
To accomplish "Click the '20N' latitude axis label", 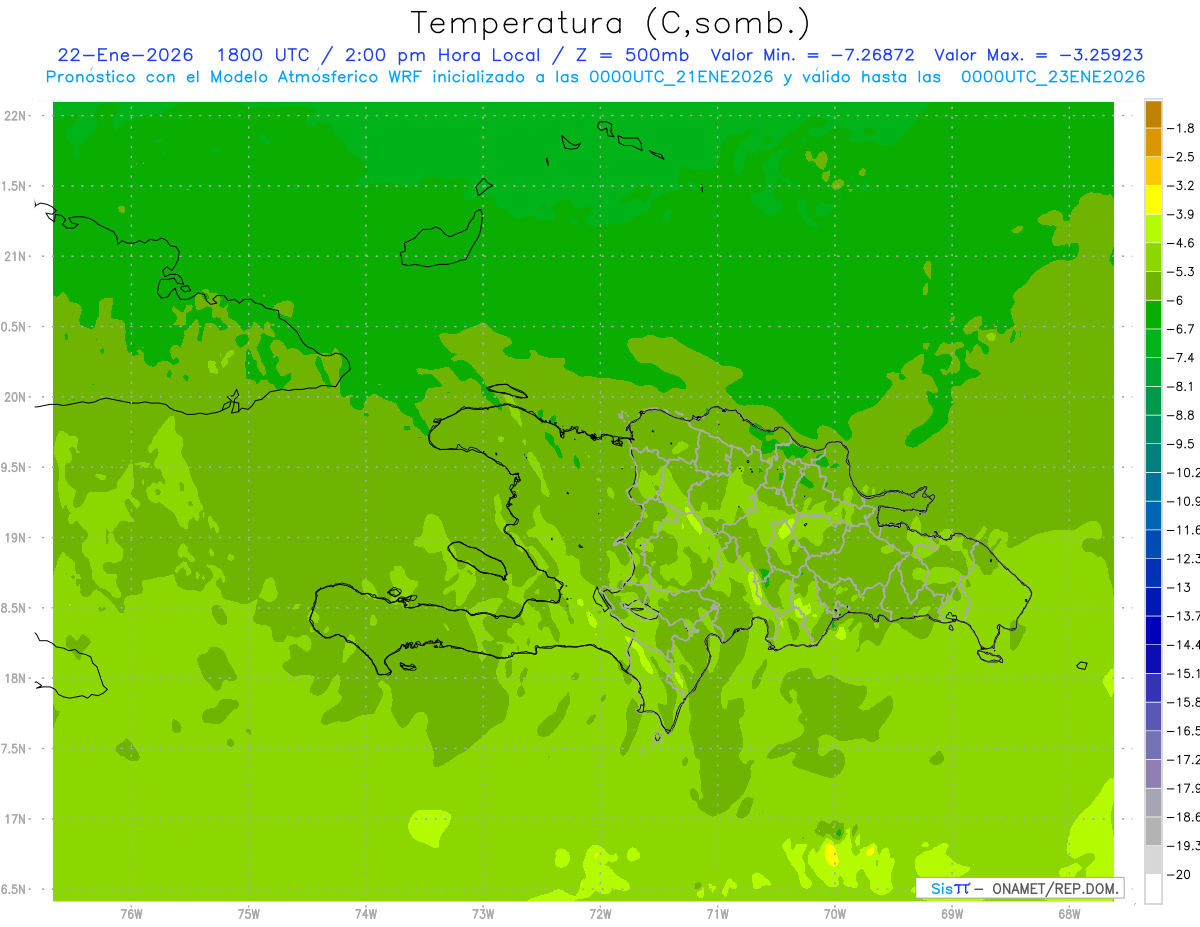I will [16, 397].
